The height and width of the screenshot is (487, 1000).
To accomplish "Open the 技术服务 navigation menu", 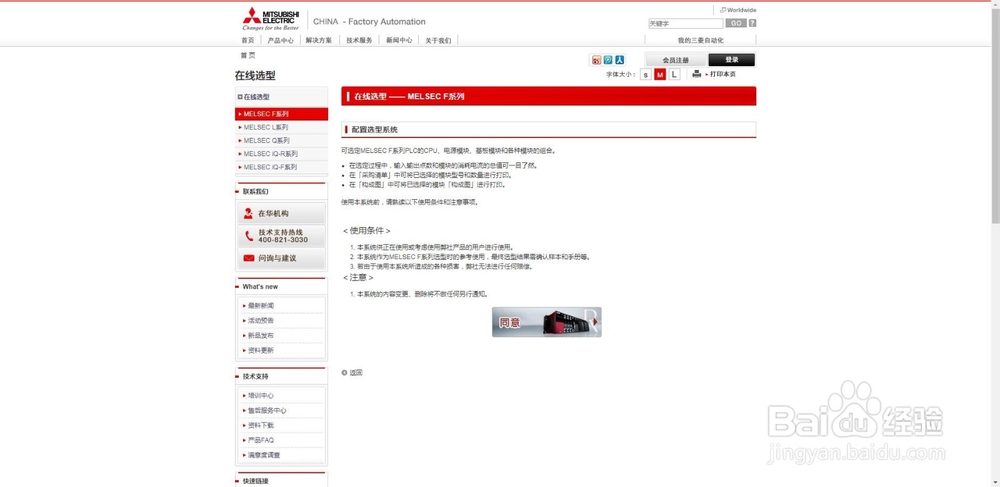I will [x=360, y=40].
